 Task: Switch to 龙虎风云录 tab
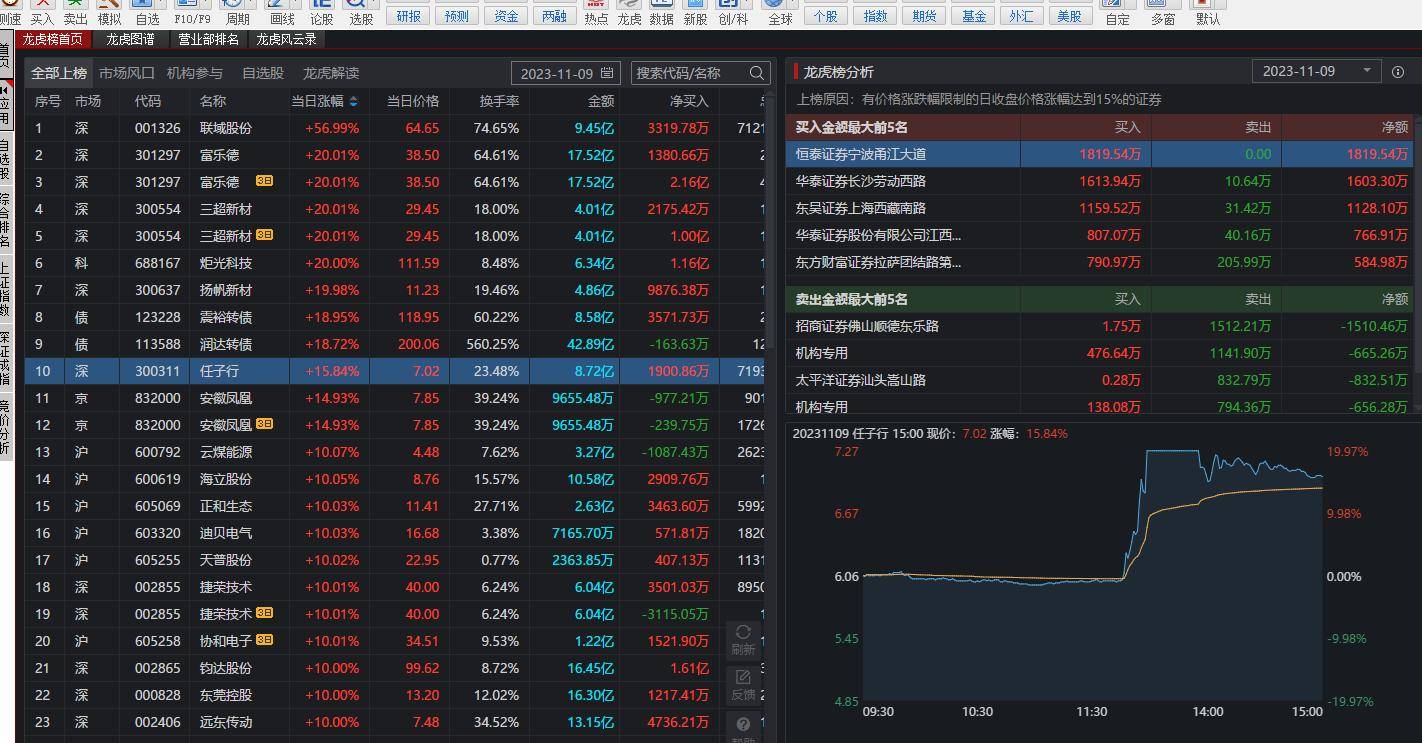[x=286, y=39]
